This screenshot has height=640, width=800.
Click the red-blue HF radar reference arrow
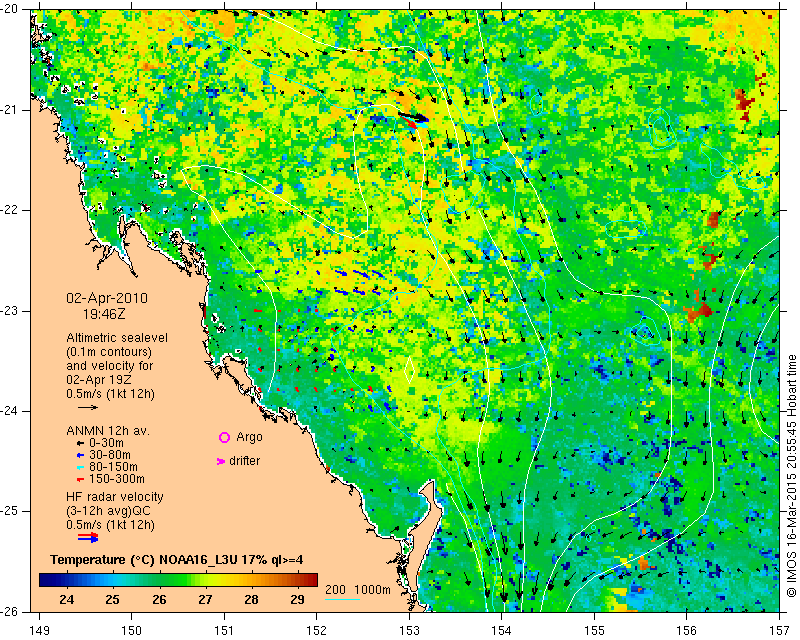(x=88, y=537)
